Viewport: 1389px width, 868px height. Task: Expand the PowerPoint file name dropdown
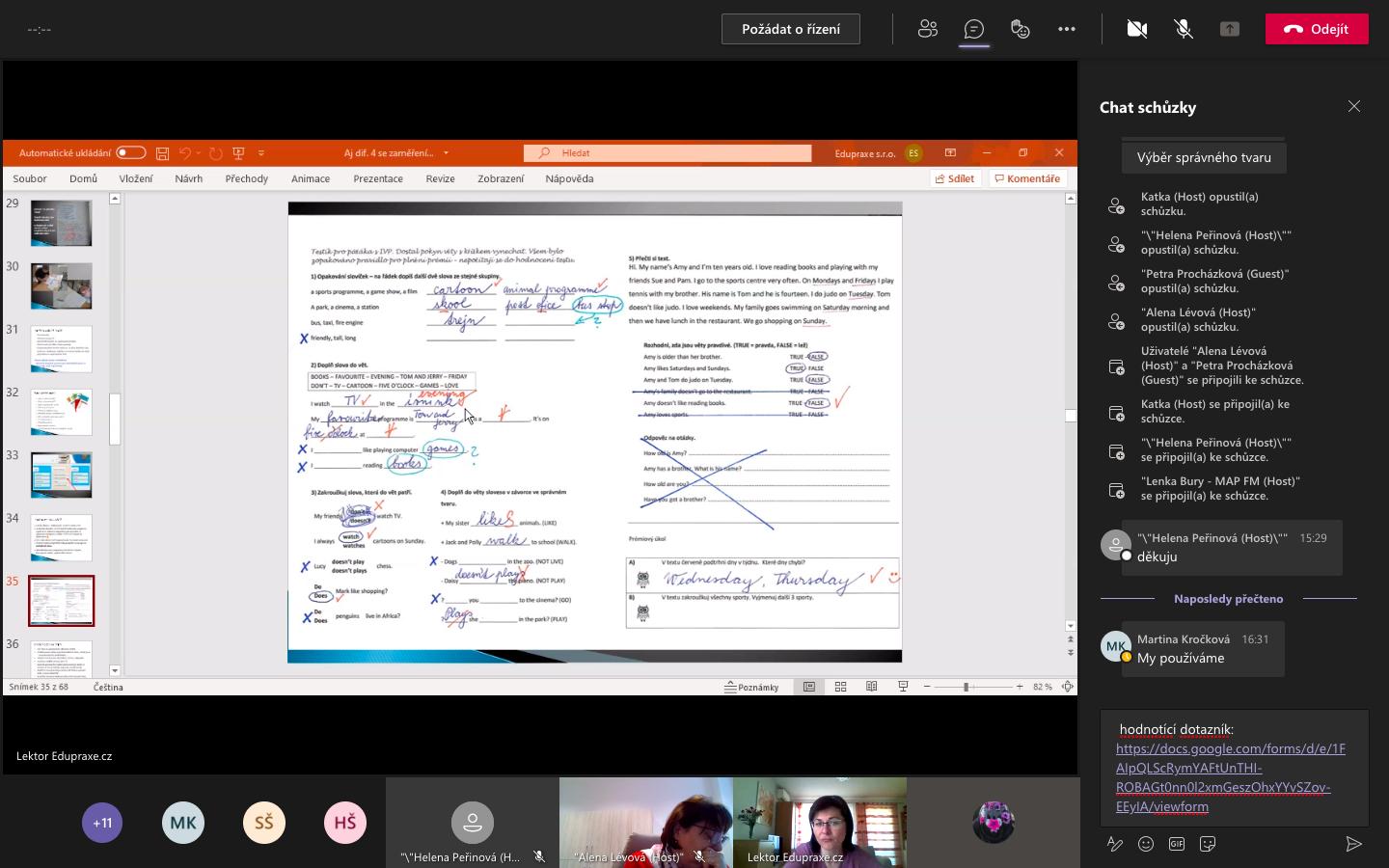click(x=446, y=153)
